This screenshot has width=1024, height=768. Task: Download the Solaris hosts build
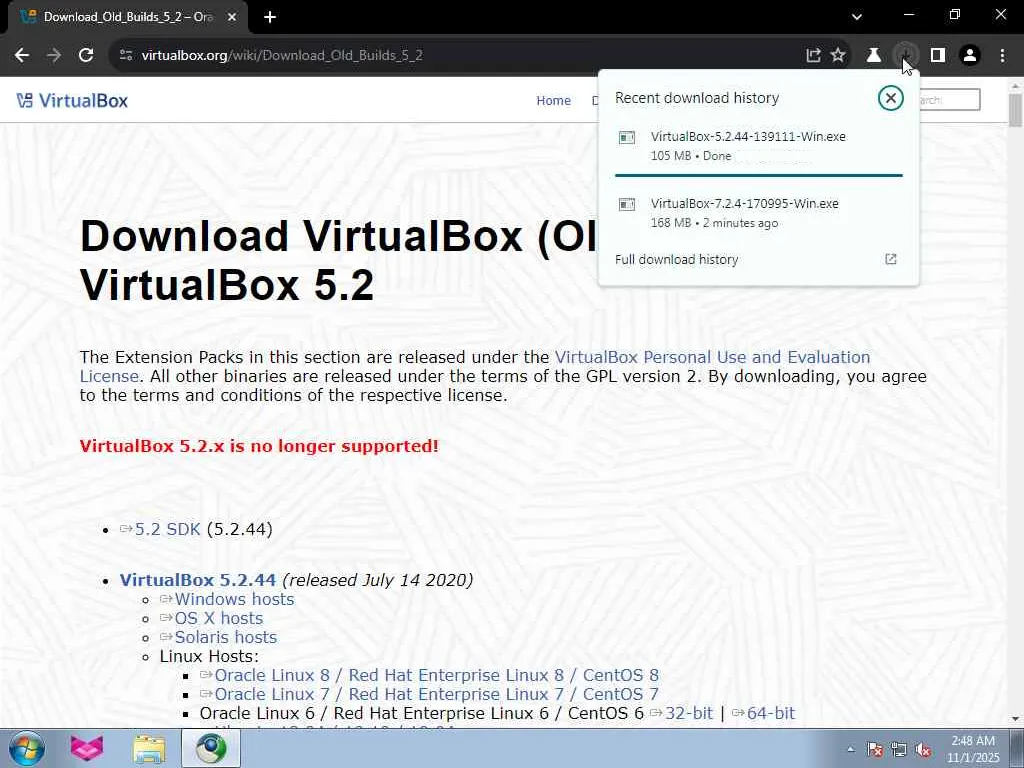225,637
